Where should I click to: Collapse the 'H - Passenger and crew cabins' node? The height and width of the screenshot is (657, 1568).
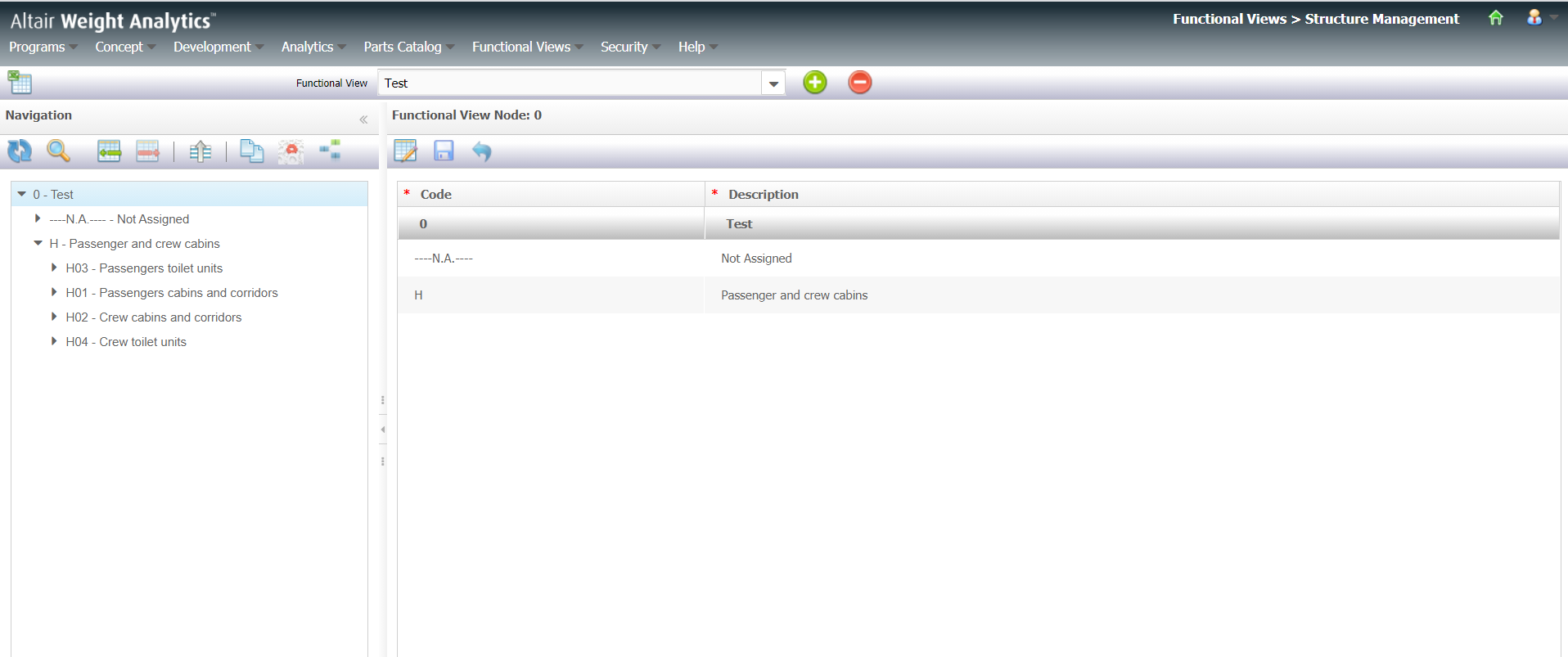tap(38, 243)
